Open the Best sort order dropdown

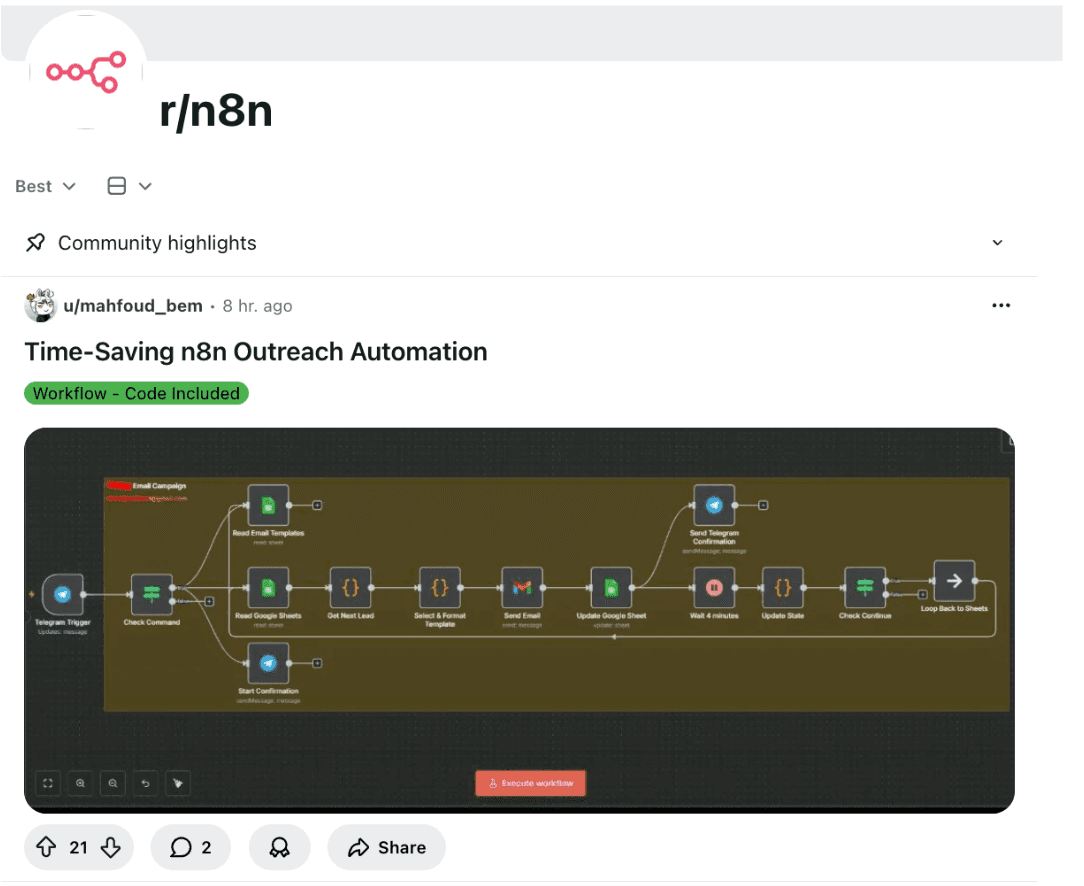44,186
